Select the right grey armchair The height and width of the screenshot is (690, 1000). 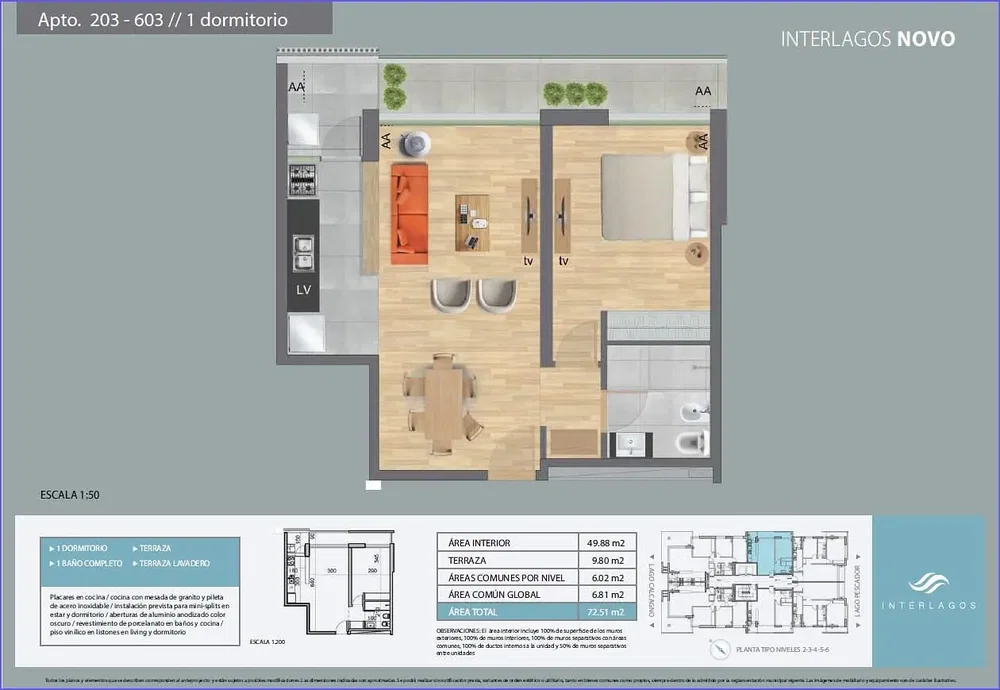point(497,296)
